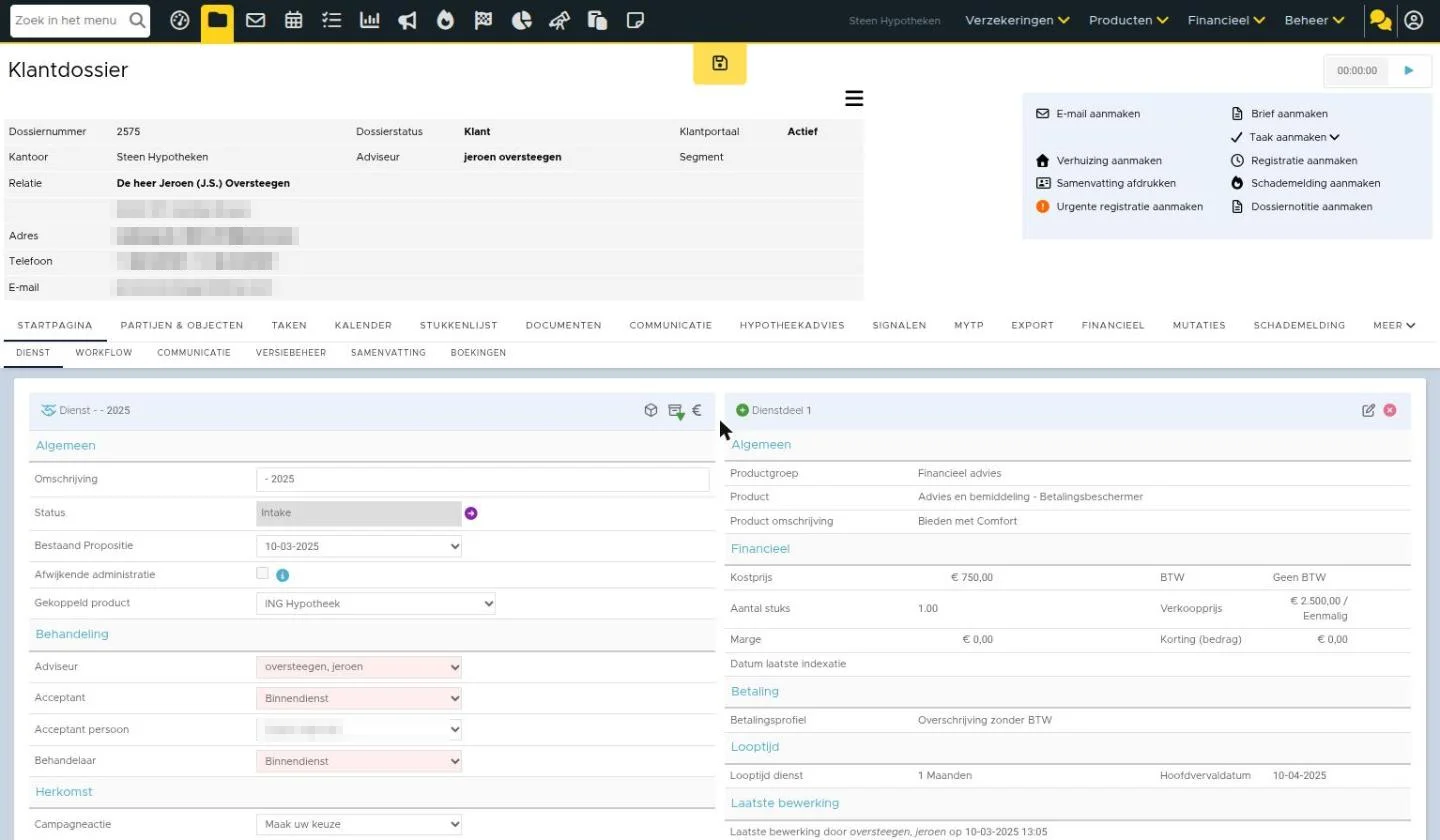Open the telescope icon
Viewport: 1440px width, 840px height.
click(x=559, y=20)
